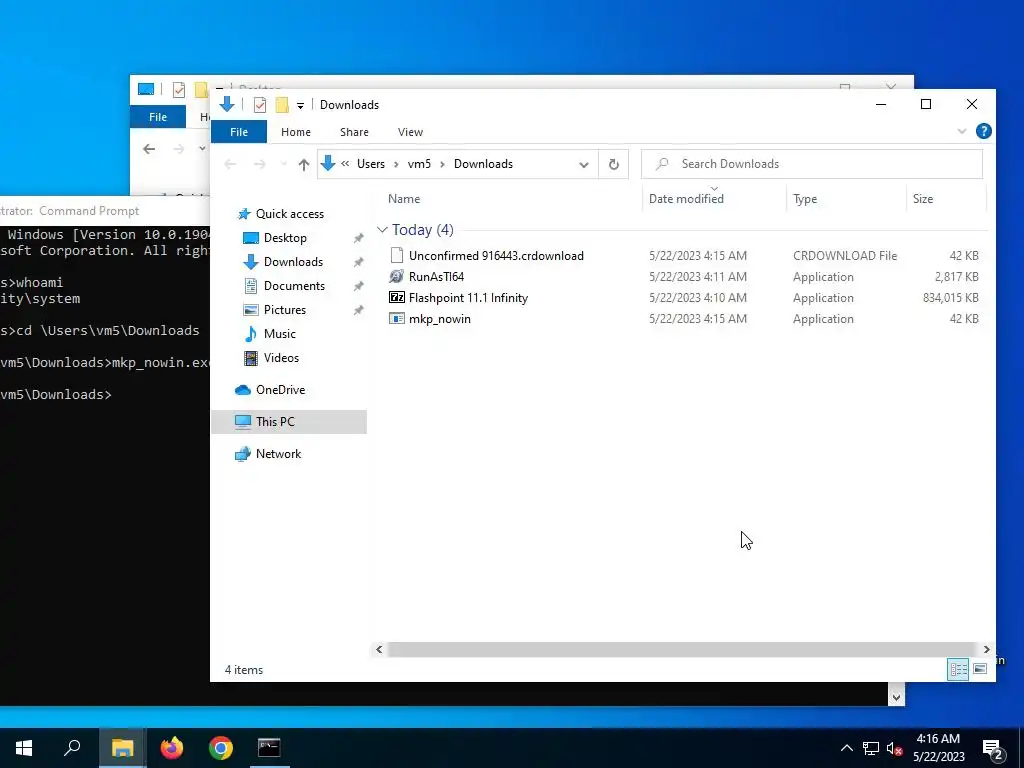Go up one folder level arrow

tap(304, 165)
